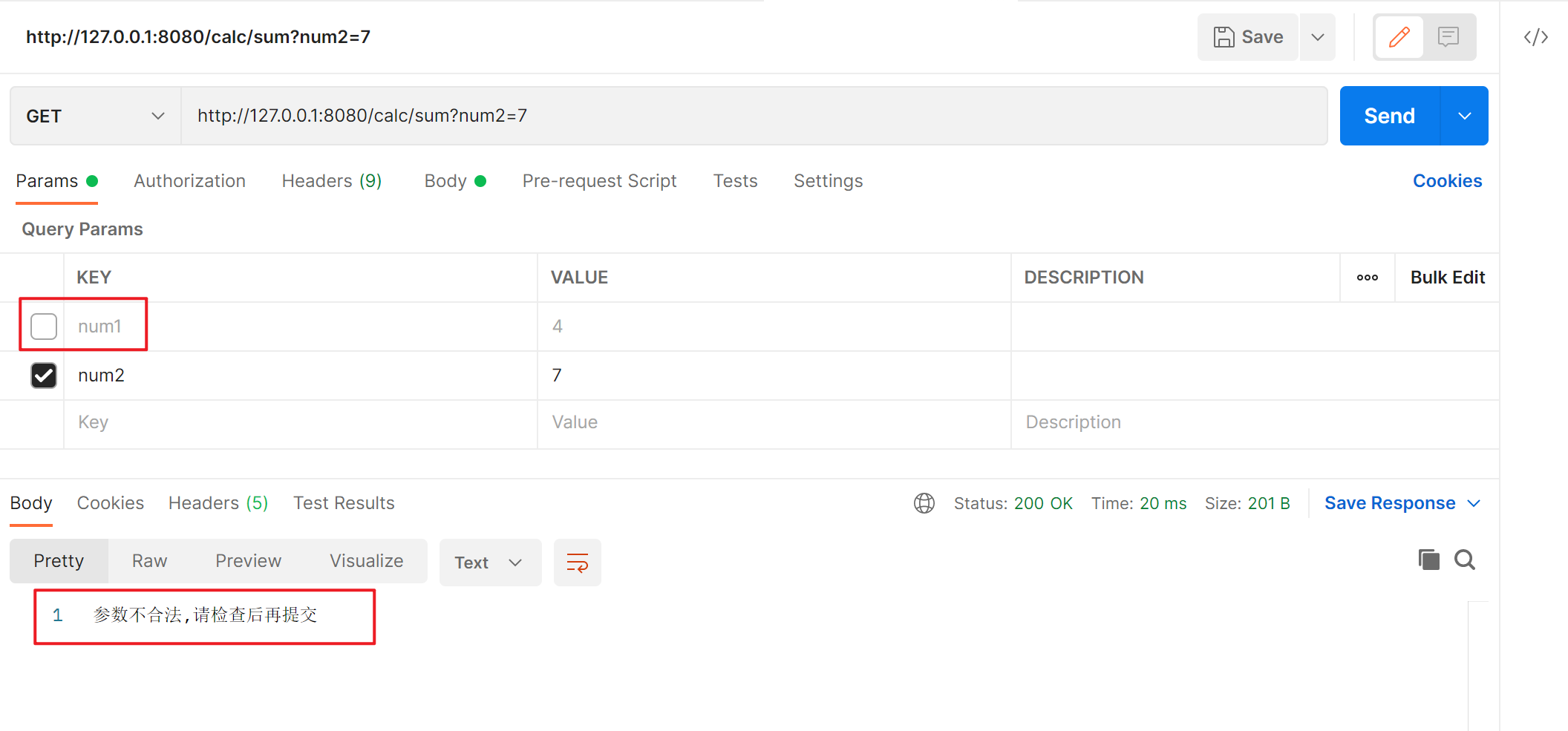Expand the Send options arrow
Image resolution: width=1568 pixels, height=731 pixels.
click(x=1465, y=116)
